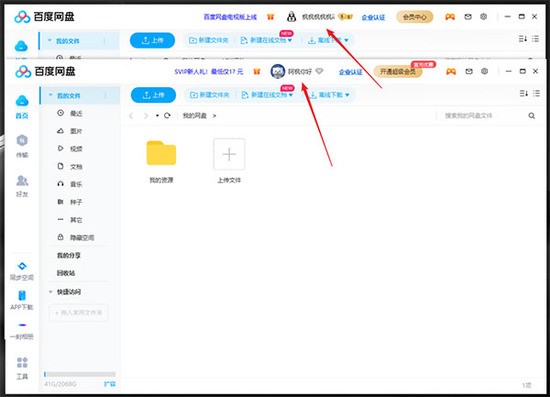Click the 搜索我的网盘文件 search field
The image size is (550, 397).
(x=484, y=115)
